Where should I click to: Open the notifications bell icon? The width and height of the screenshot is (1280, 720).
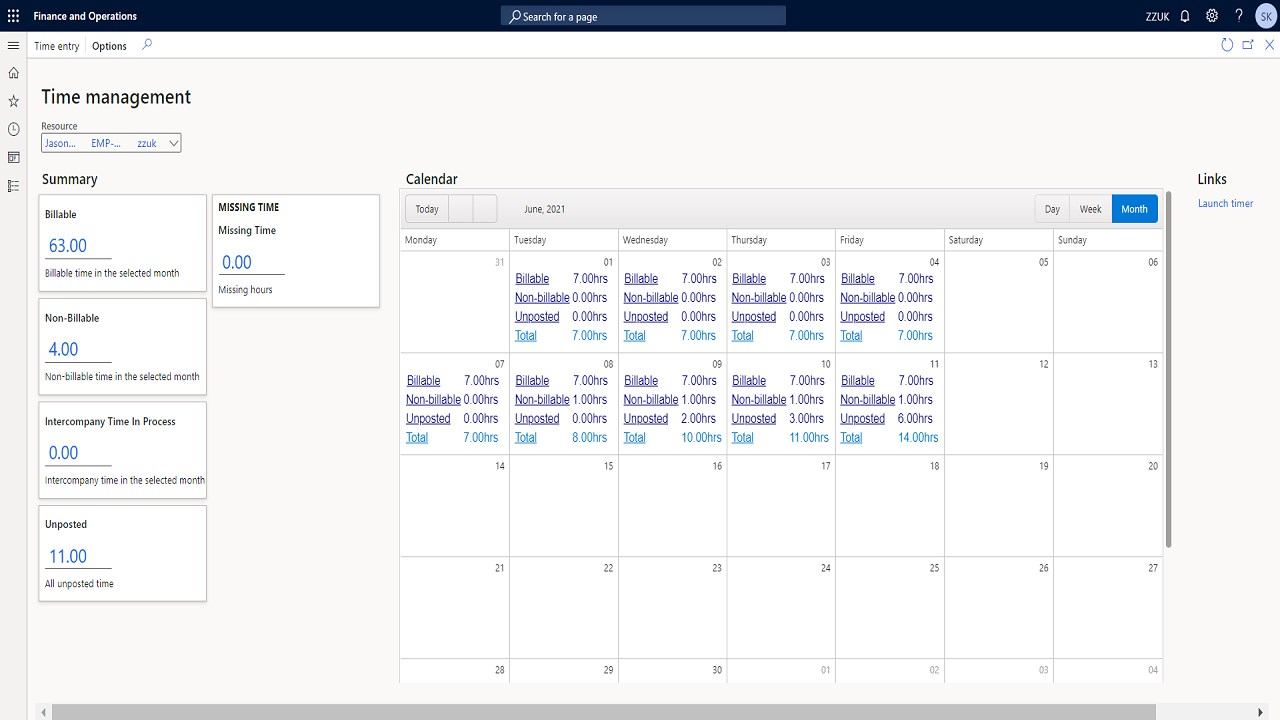point(1185,16)
